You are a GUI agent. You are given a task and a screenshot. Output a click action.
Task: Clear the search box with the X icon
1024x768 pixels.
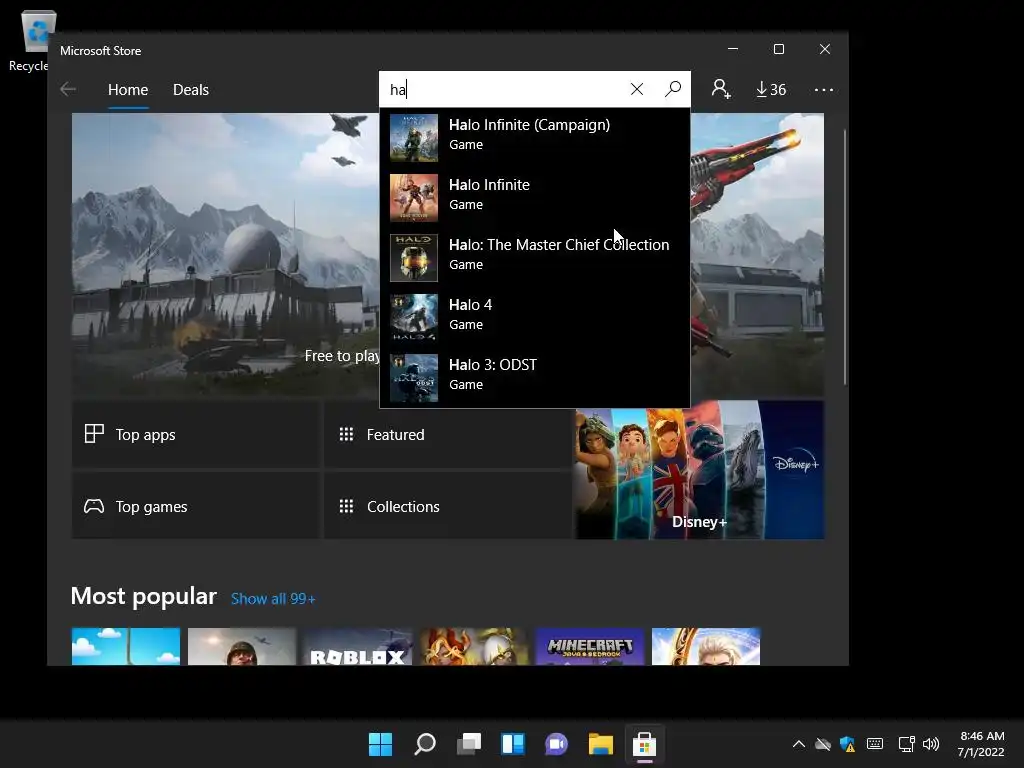pos(637,89)
